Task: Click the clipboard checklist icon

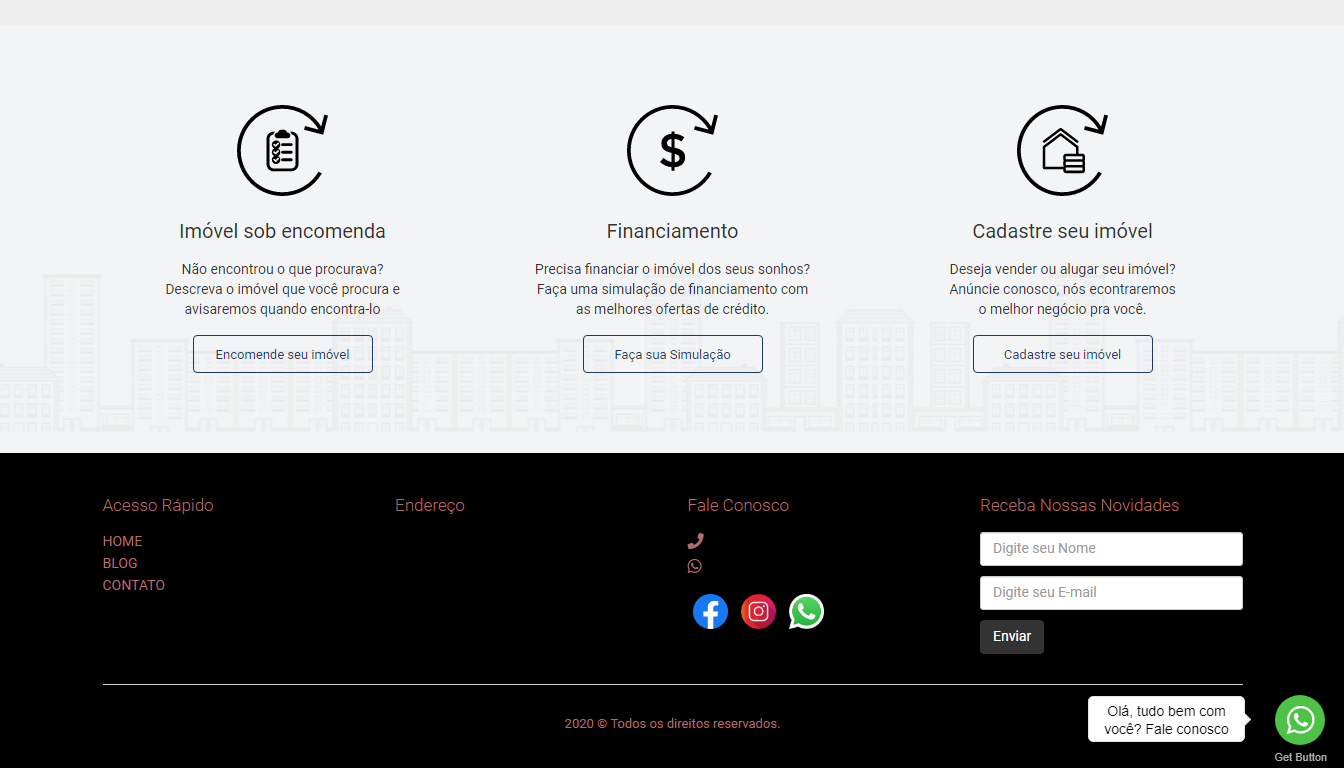Action: 282,150
